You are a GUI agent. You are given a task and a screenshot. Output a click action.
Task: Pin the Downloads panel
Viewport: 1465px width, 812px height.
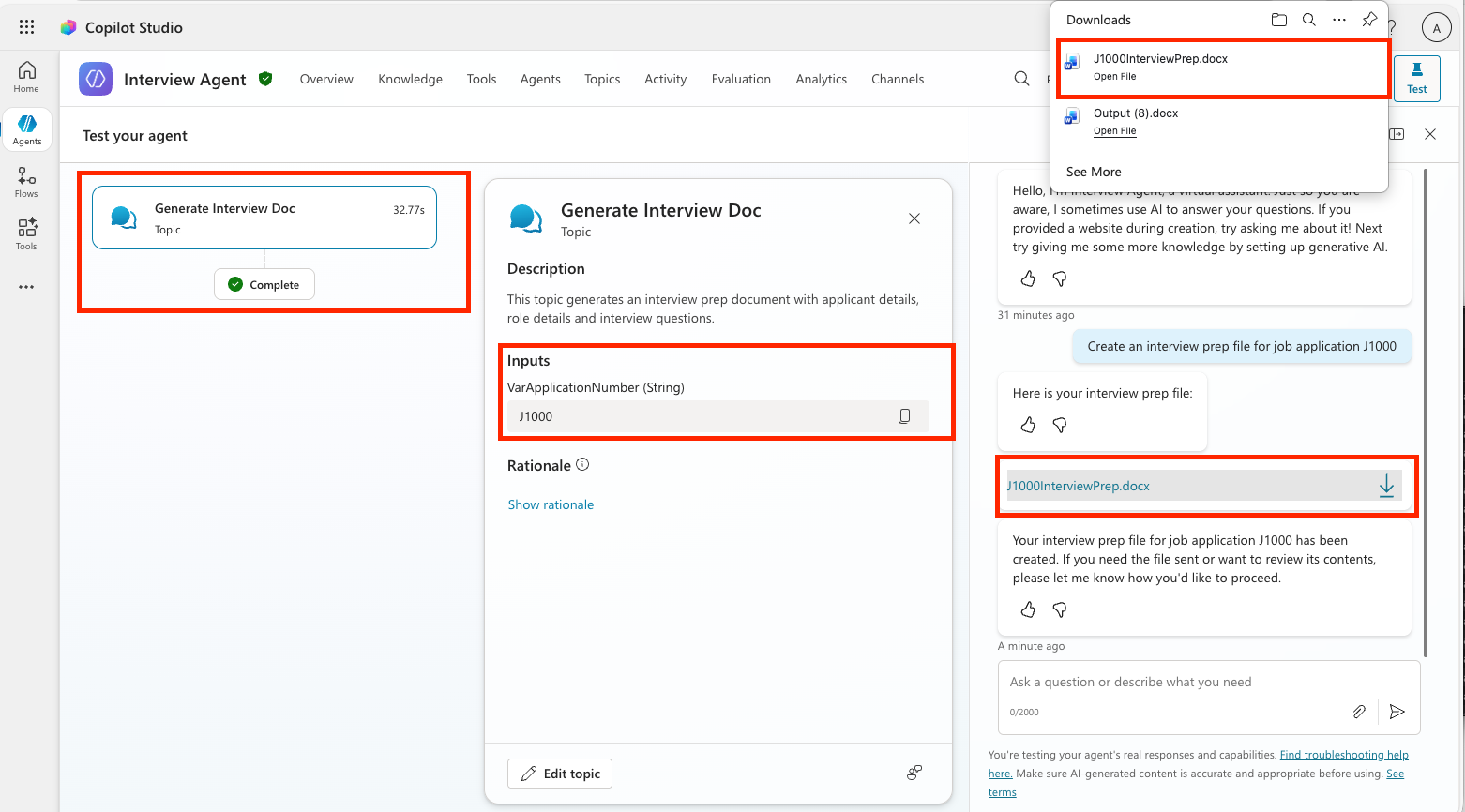tap(1369, 20)
